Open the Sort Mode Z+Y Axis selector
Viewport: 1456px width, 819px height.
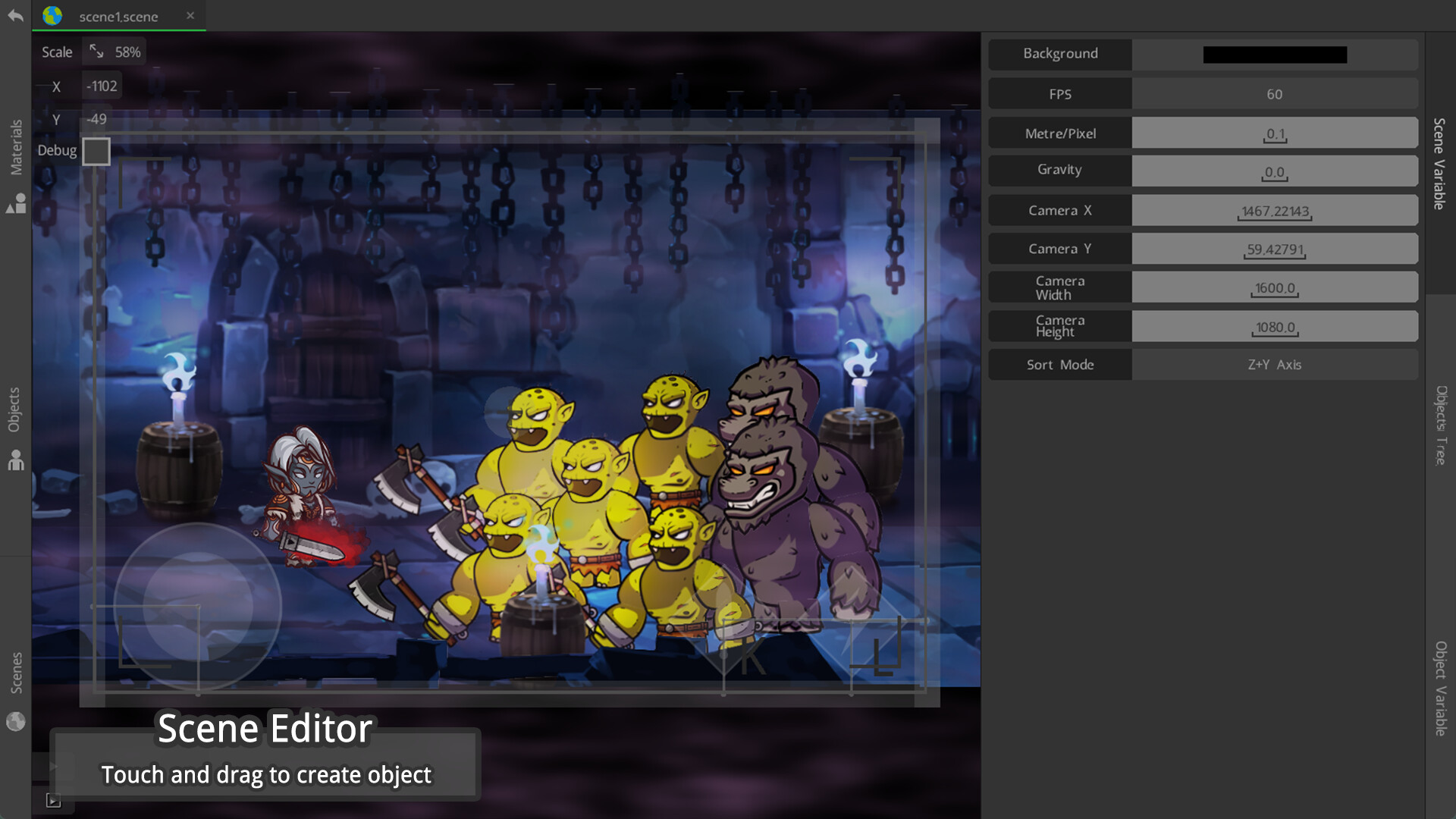tap(1275, 365)
